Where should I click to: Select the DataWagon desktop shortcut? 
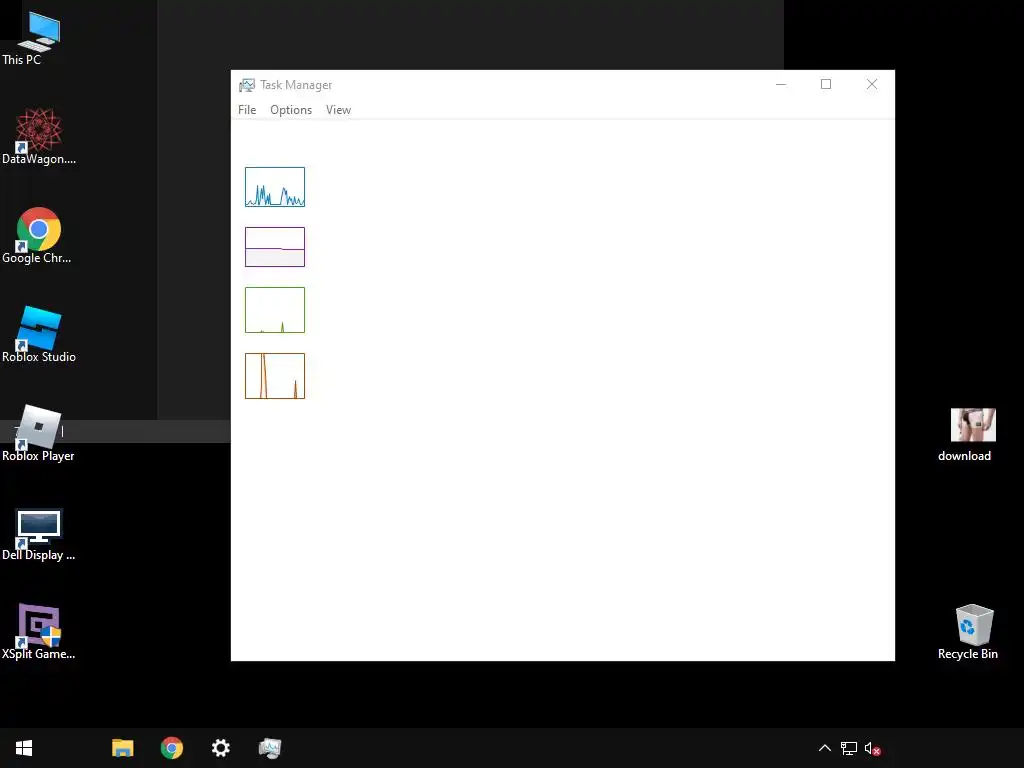pos(39,136)
